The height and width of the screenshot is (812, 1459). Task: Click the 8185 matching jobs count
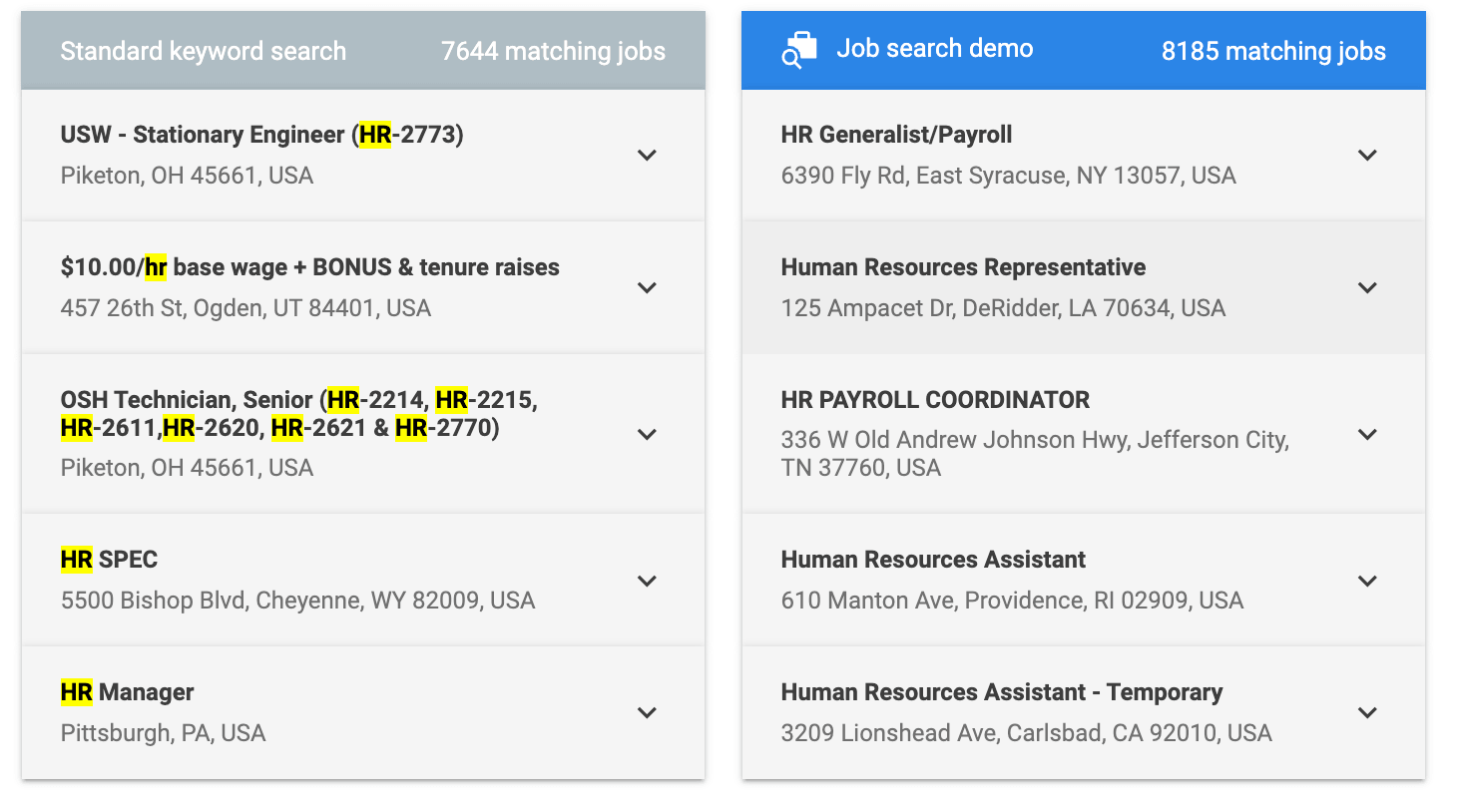pyautogui.click(x=1273, y=51)
